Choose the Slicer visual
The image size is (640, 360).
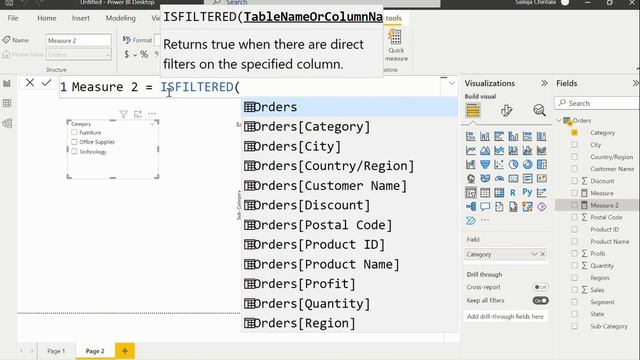pyautogui.click(x=471, y=193)
